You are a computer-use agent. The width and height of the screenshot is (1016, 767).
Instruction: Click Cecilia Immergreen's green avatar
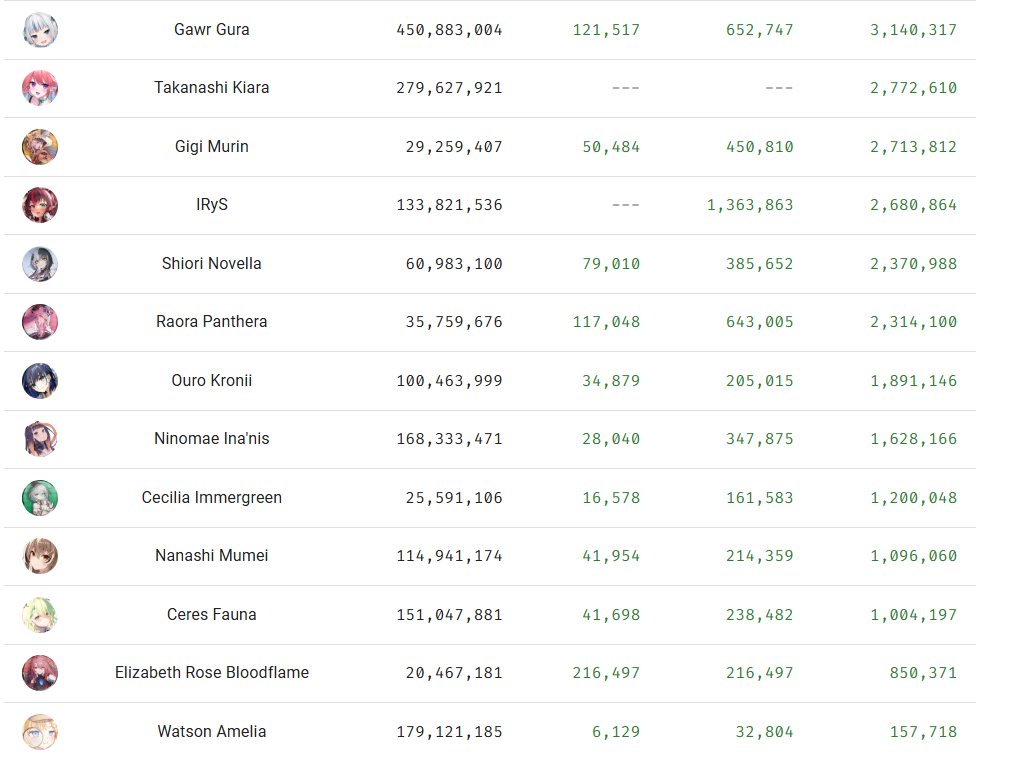coord(40,498)
